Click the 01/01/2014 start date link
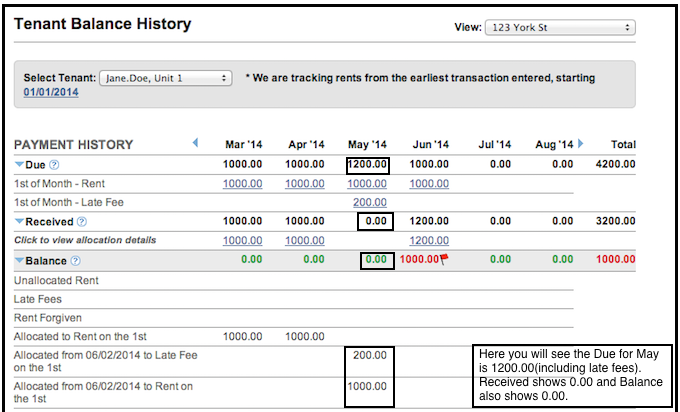The width and height of the screenshot is (680, 412). tap(50, 93)
